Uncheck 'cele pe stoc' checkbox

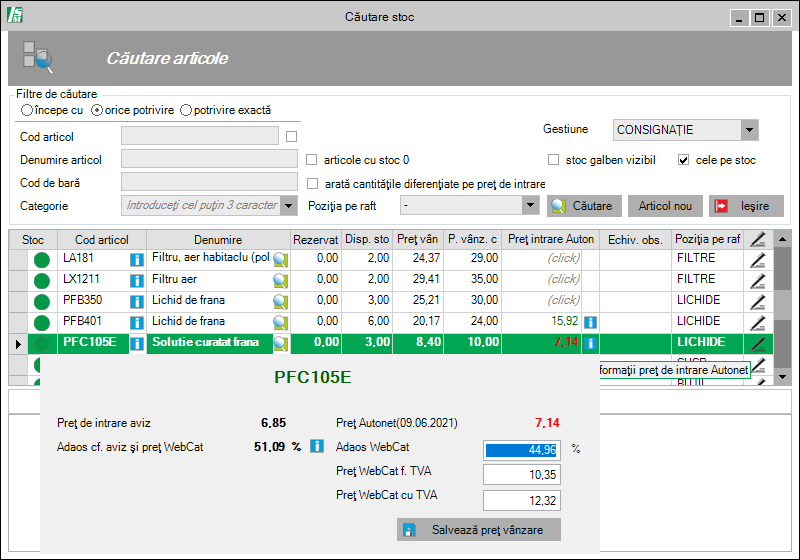[683, 160]
